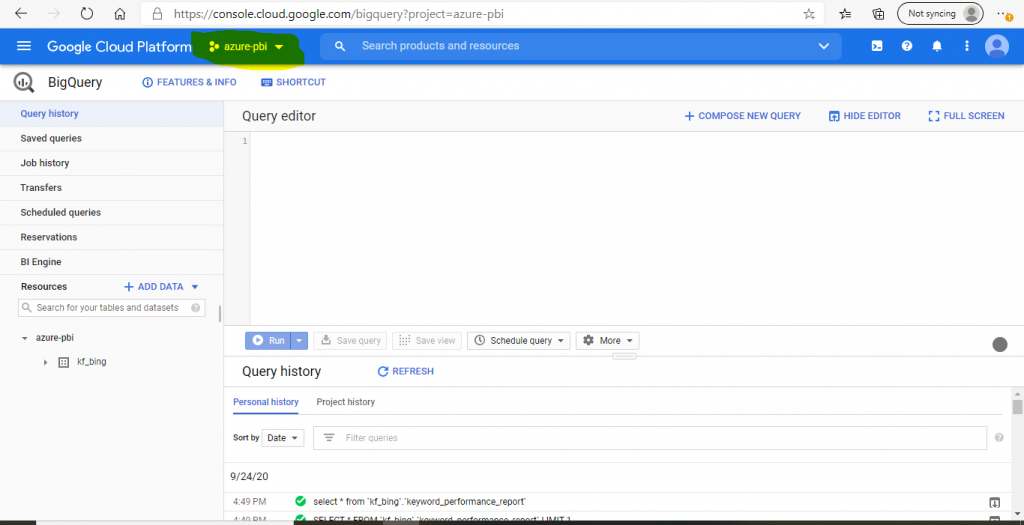Open query in editor icon on first history row
This screenshot has width=1024, height=525.
[x=994, y=502]
